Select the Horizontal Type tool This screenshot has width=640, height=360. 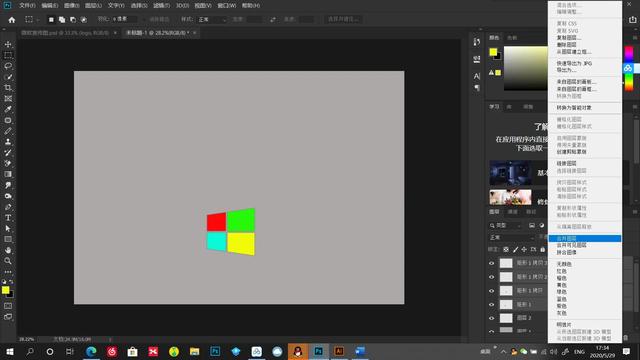pyautogui.click(x=8, y=218)
